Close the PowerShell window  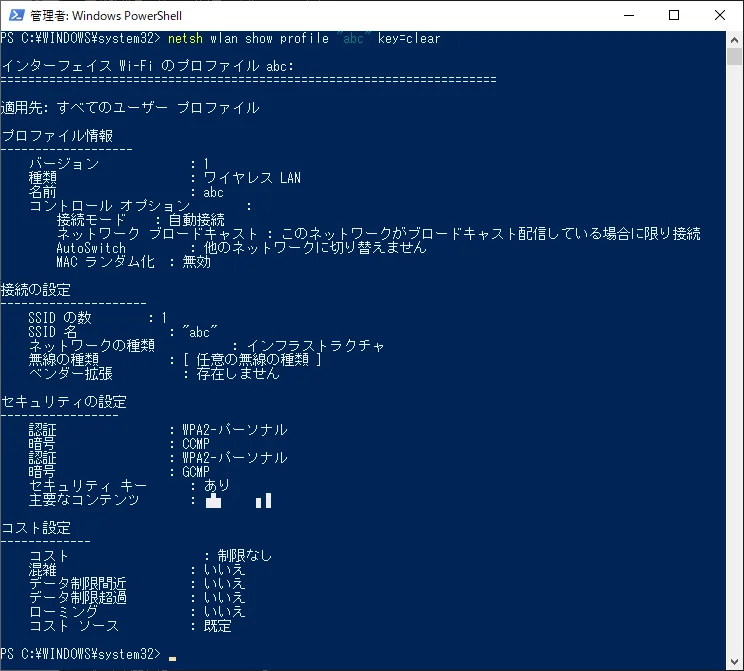click(x=720, y=15)
